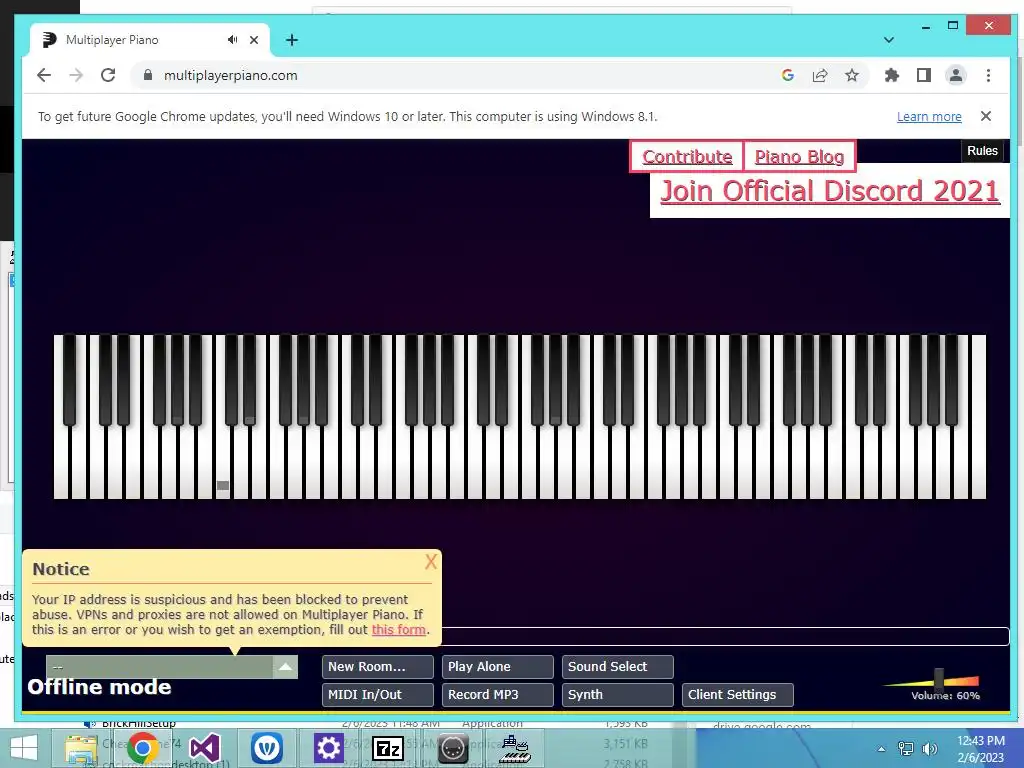The width and height of the screenshot is (1024, 768).
Task: Reload the Multiplayer Piano page
Action: [x=108, y=75]
